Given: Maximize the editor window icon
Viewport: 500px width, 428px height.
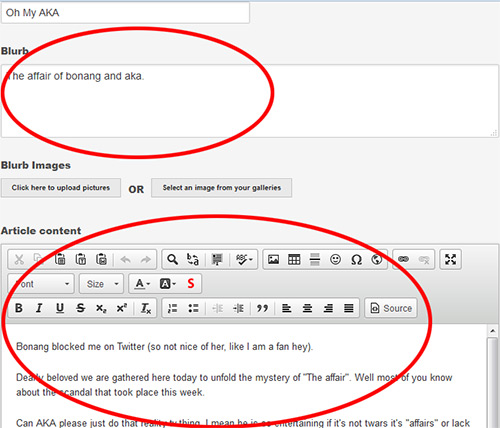Looking at the screenshot, I should coord(450,259).
